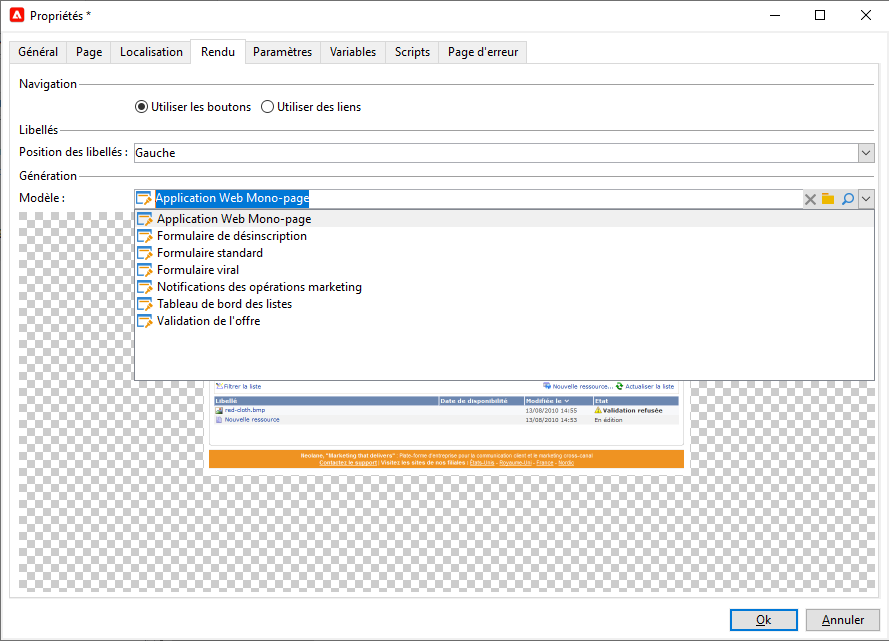Choose Notifications des opérations marketing template

(504, 287)
